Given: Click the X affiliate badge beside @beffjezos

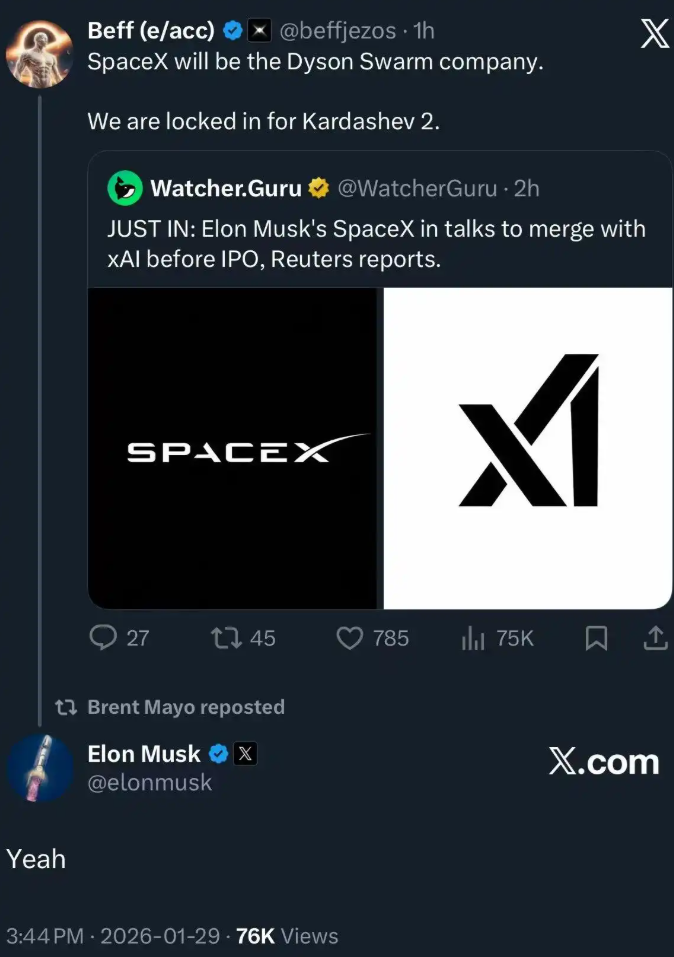Looking at the screenshot, I should (x=261, y=30).
